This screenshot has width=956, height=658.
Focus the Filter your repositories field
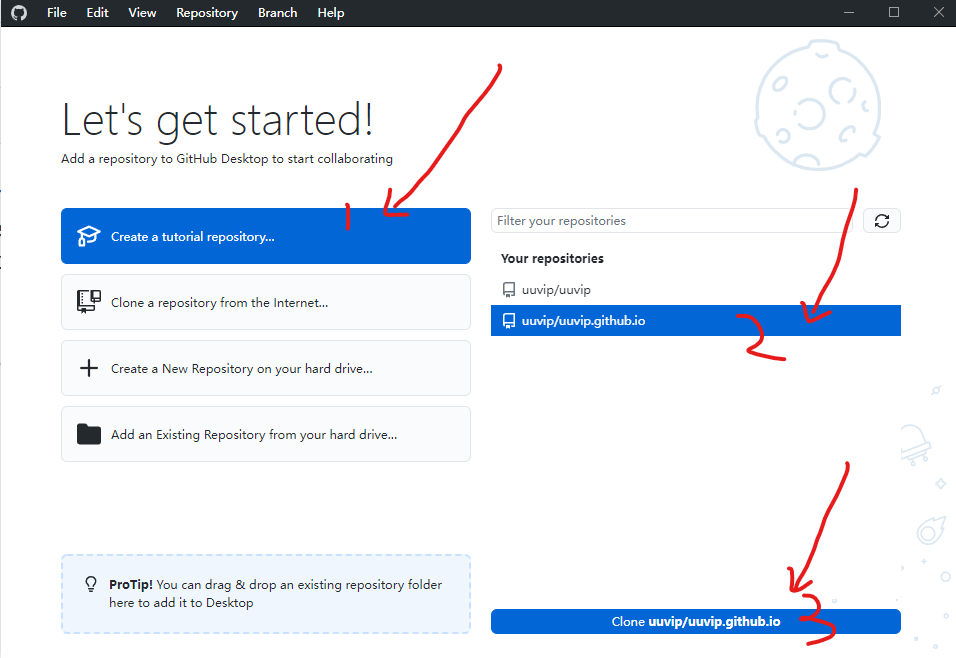(674, 221)
